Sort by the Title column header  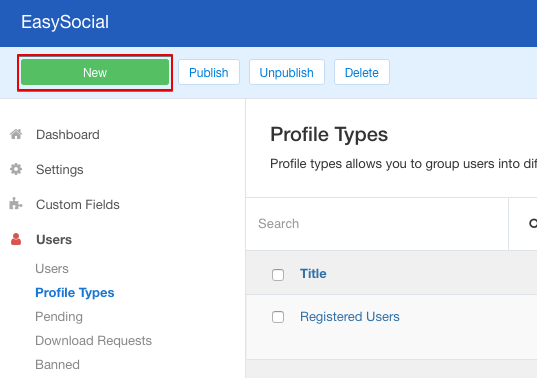click(x=313, y=274)
